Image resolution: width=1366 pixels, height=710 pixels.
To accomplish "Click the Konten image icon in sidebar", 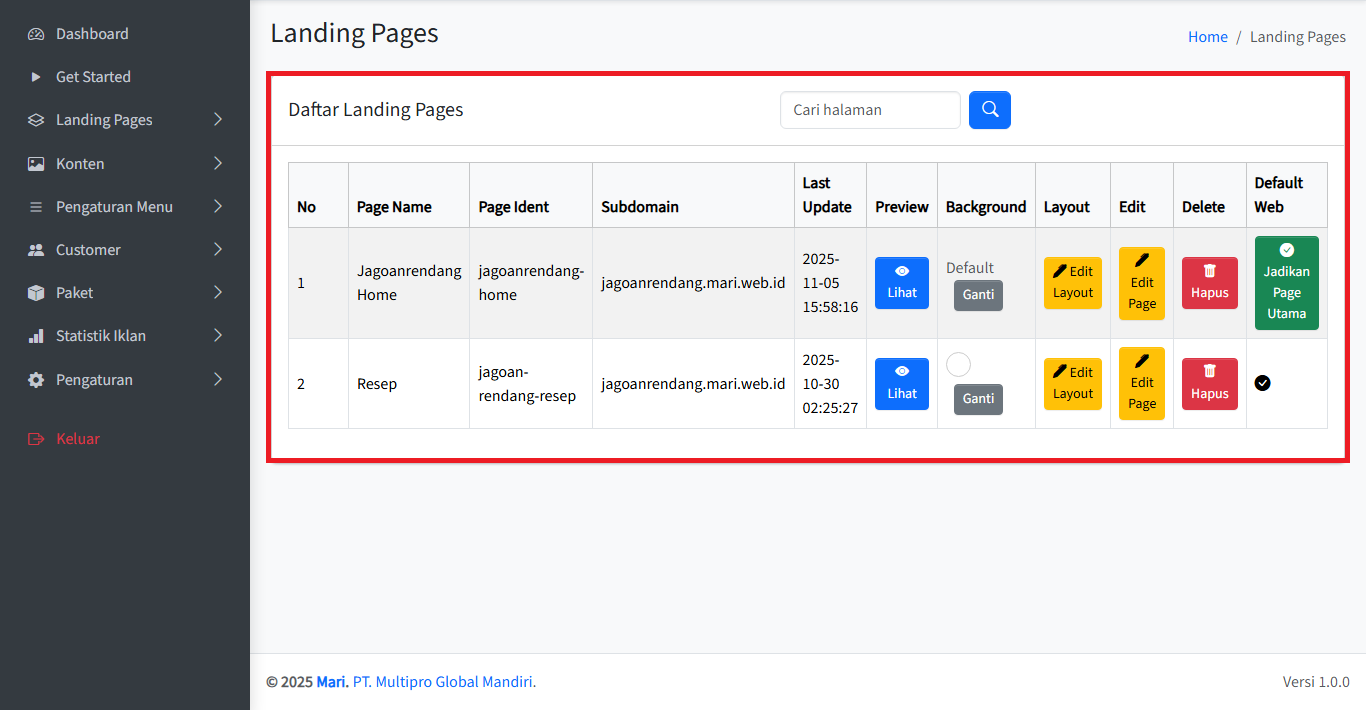I will point(36,164).
